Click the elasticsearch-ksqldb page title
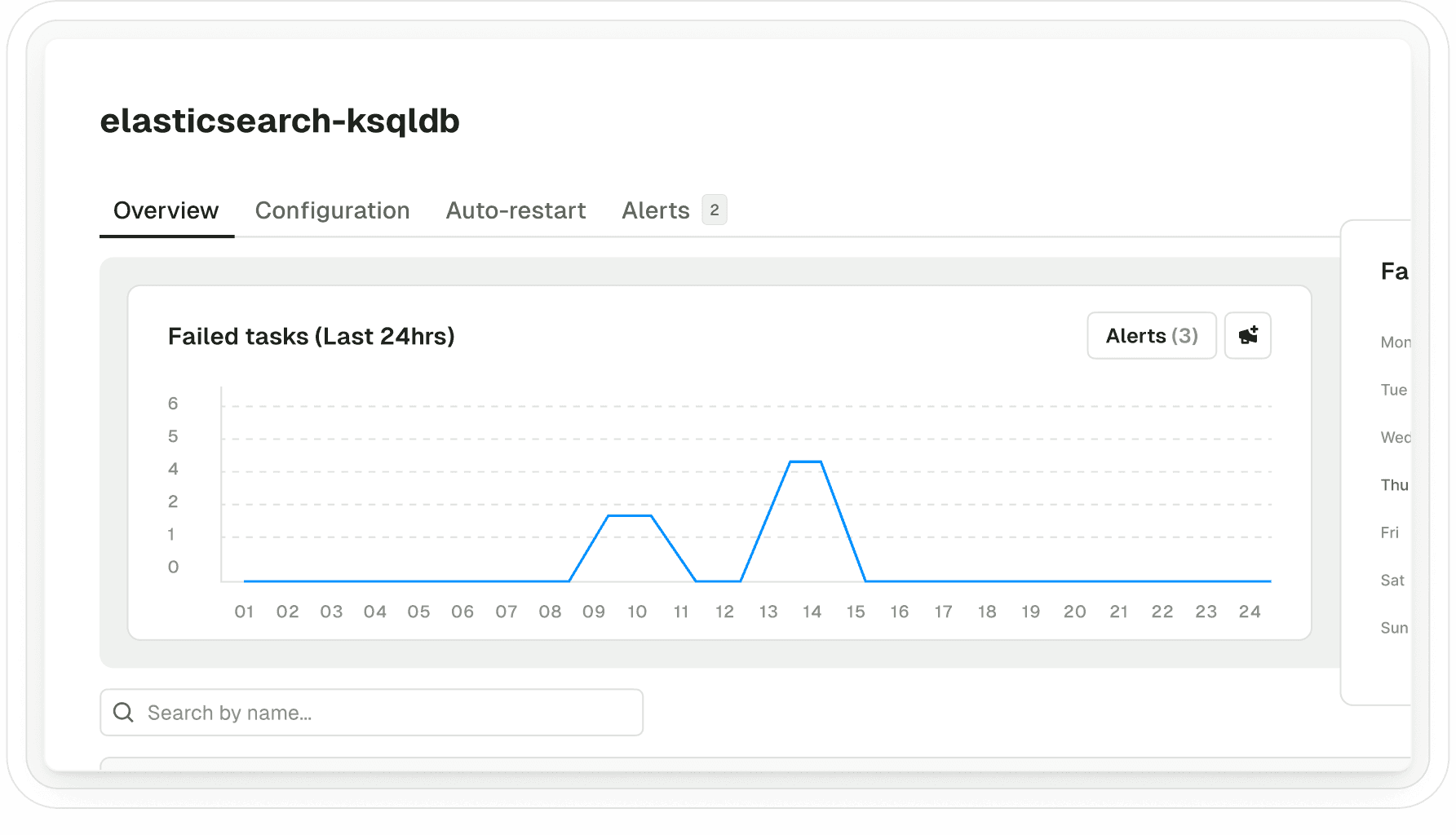 (x=280, y=121)
